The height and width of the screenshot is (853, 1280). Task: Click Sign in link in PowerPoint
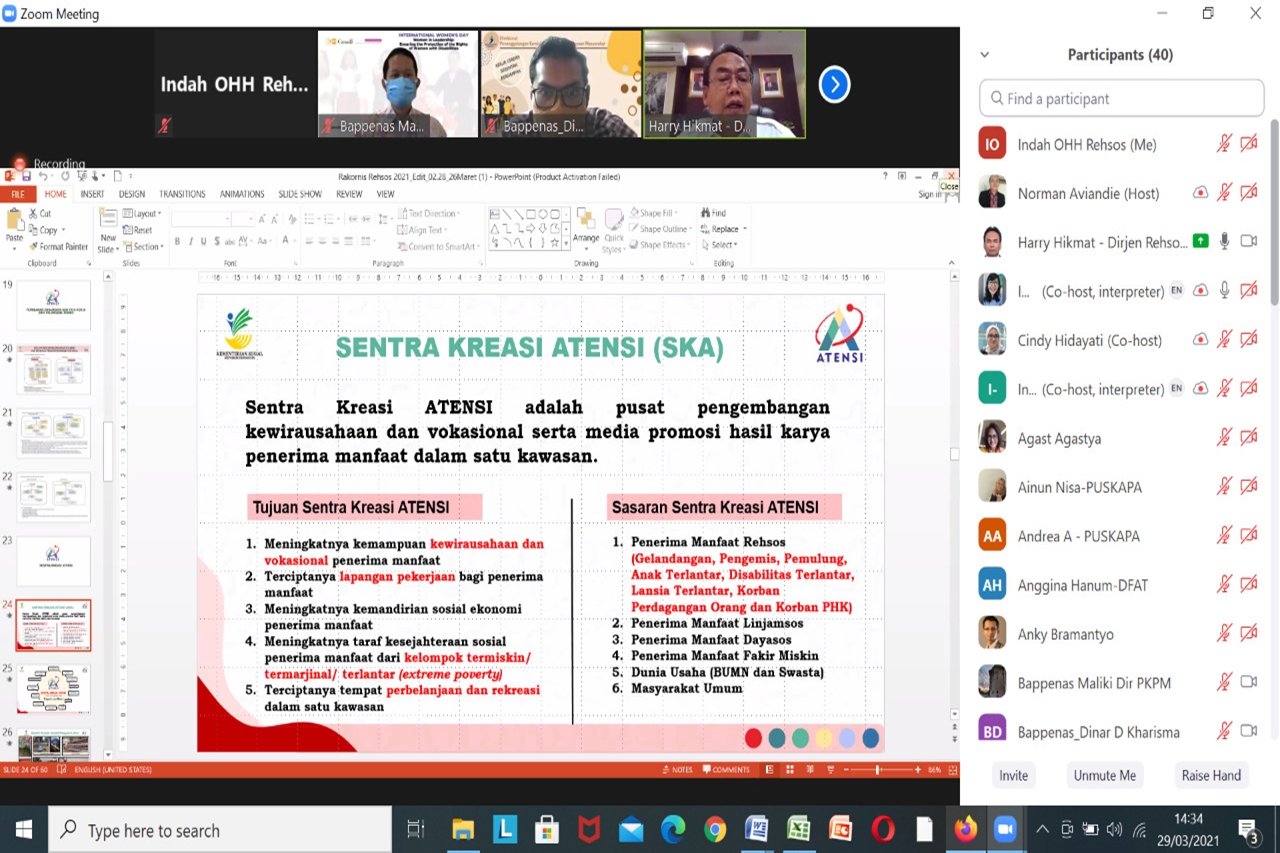click(x=928, y=194)
